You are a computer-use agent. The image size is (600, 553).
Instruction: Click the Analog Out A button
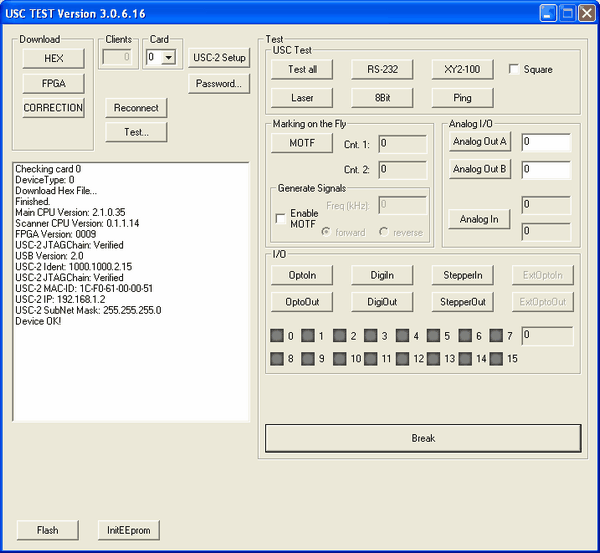tap(479, 142)
